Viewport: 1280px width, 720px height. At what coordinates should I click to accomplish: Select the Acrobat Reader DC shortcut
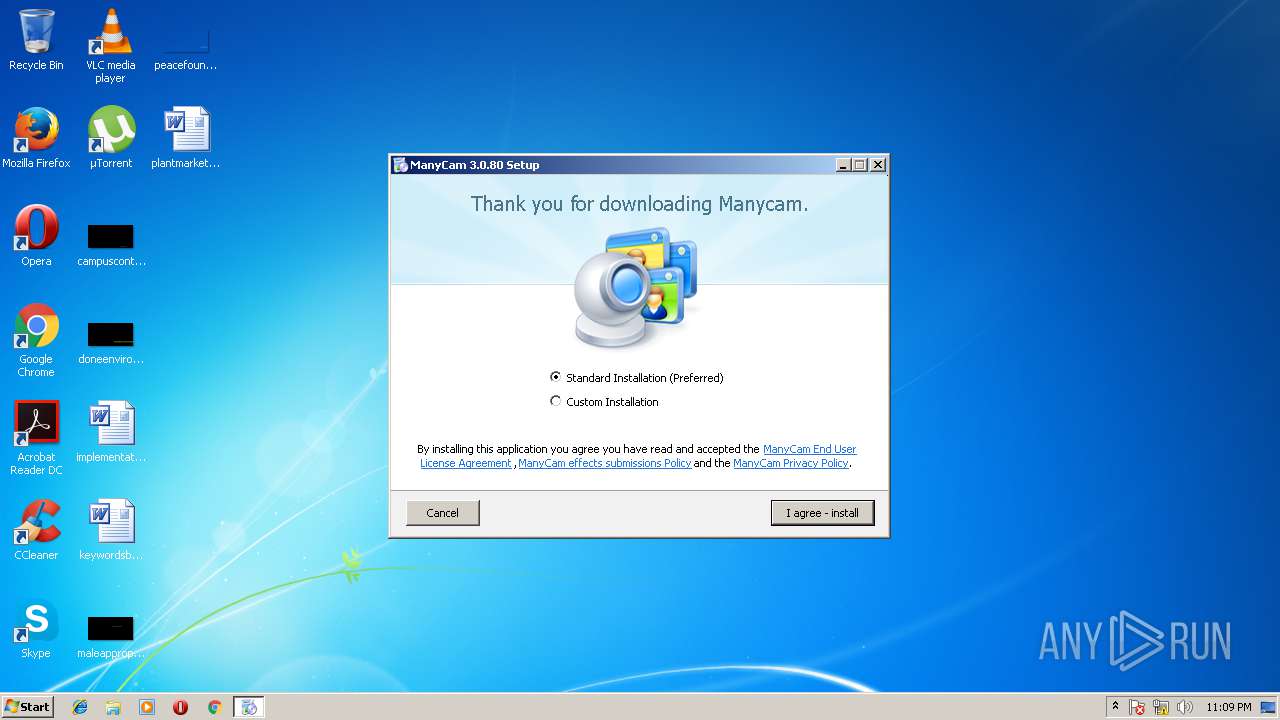(36, 438)
